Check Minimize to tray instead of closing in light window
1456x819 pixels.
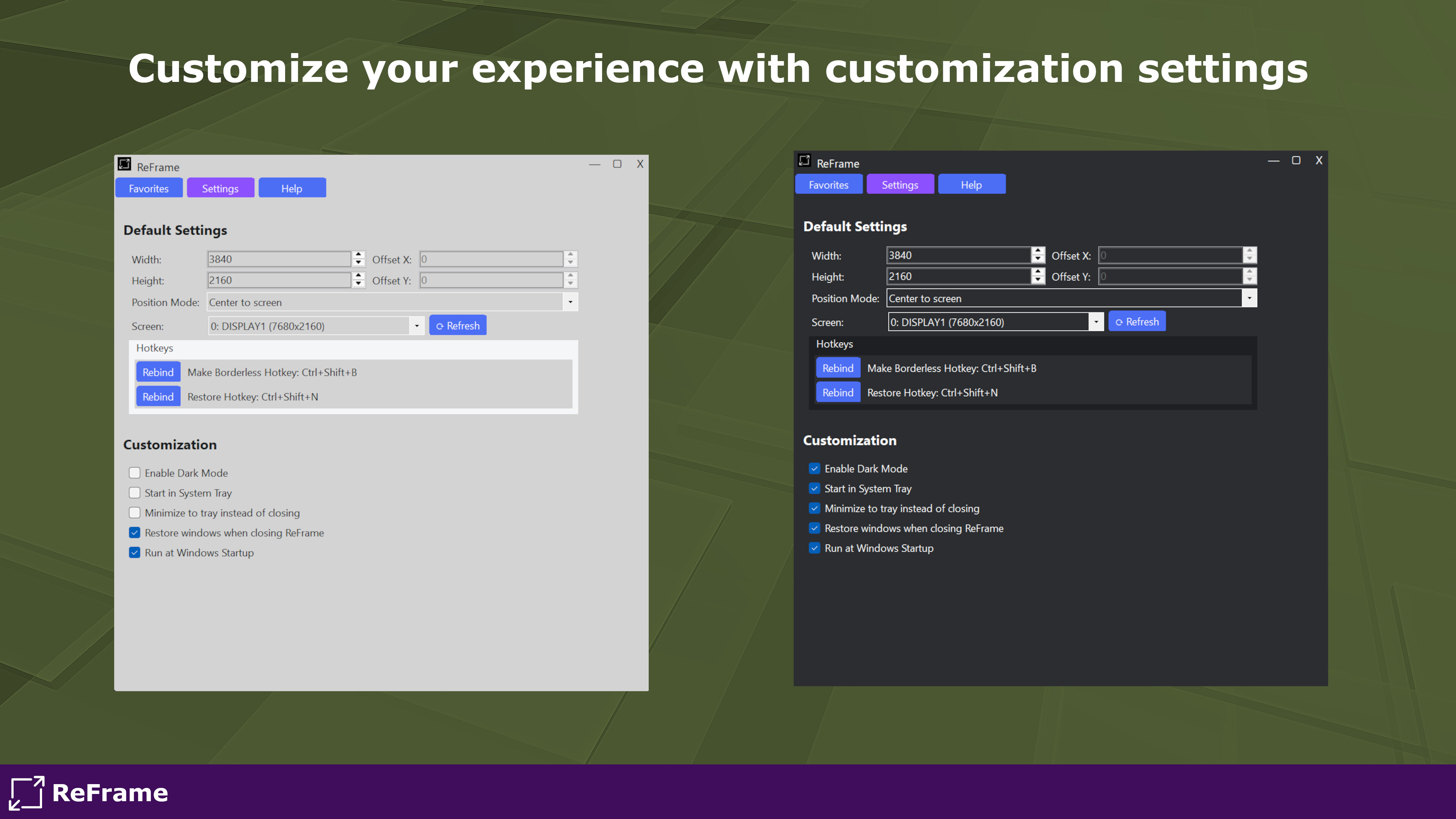135,513
